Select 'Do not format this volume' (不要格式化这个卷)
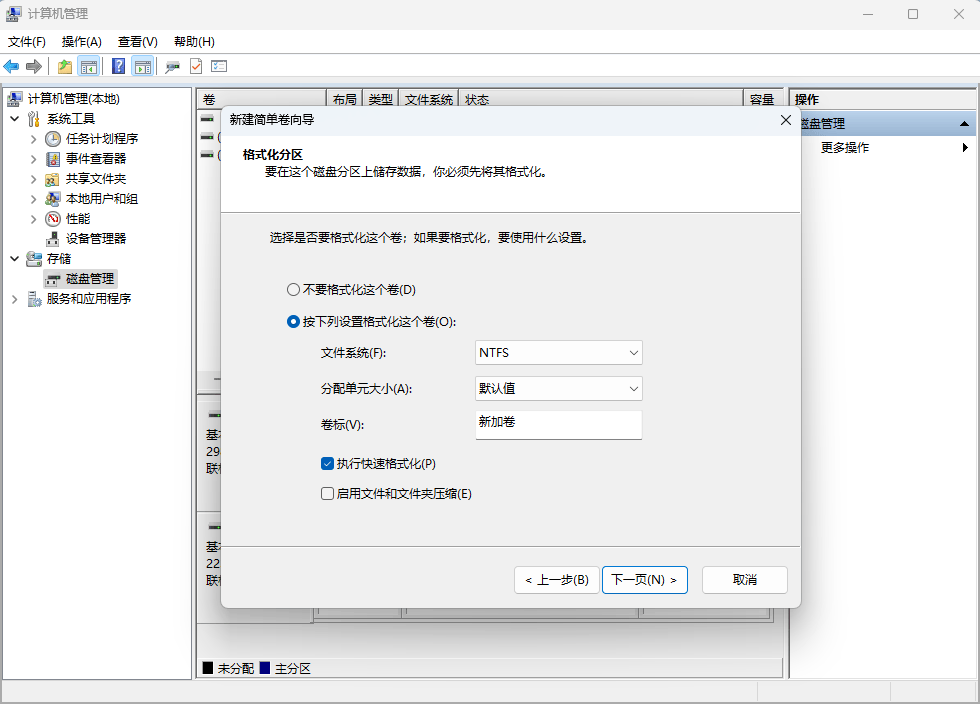 293,290
